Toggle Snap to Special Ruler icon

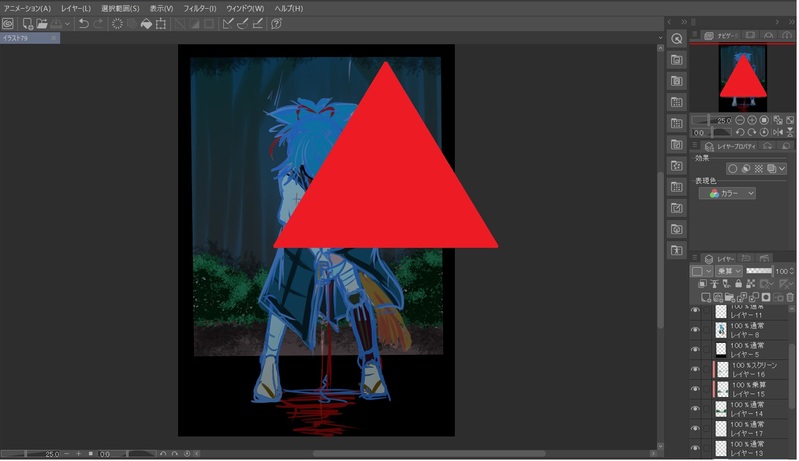coord(243,23)
